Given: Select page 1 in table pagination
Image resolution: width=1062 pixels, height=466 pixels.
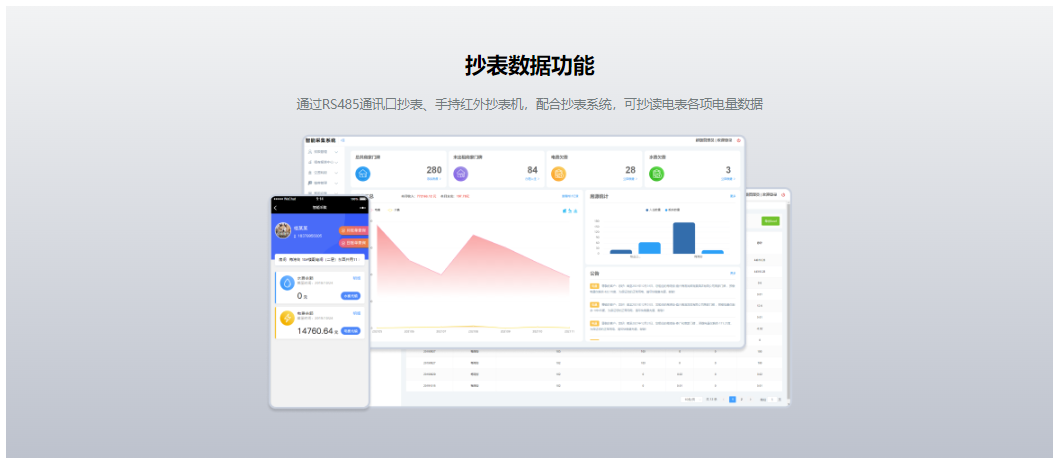Looking at the screenshot, I should [x=732, y=399].
